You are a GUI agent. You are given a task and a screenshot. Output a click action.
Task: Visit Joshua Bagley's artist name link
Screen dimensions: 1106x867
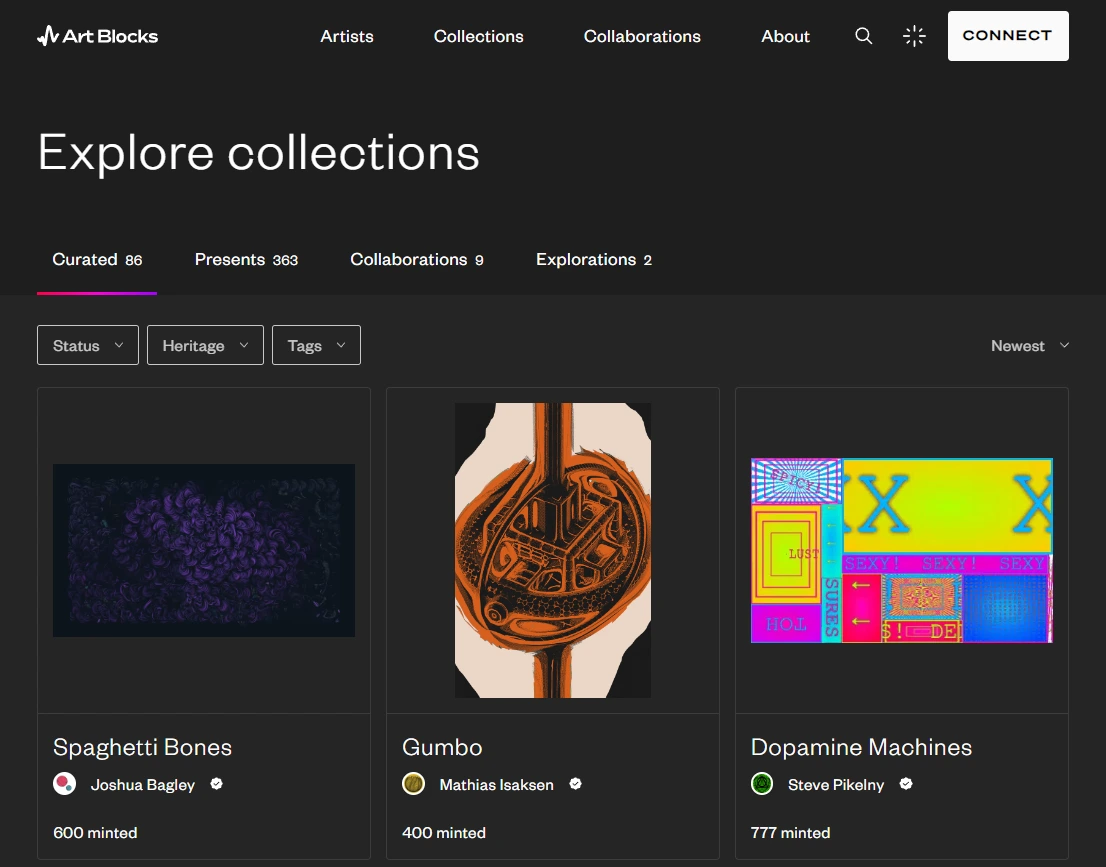tap(142, 784)
